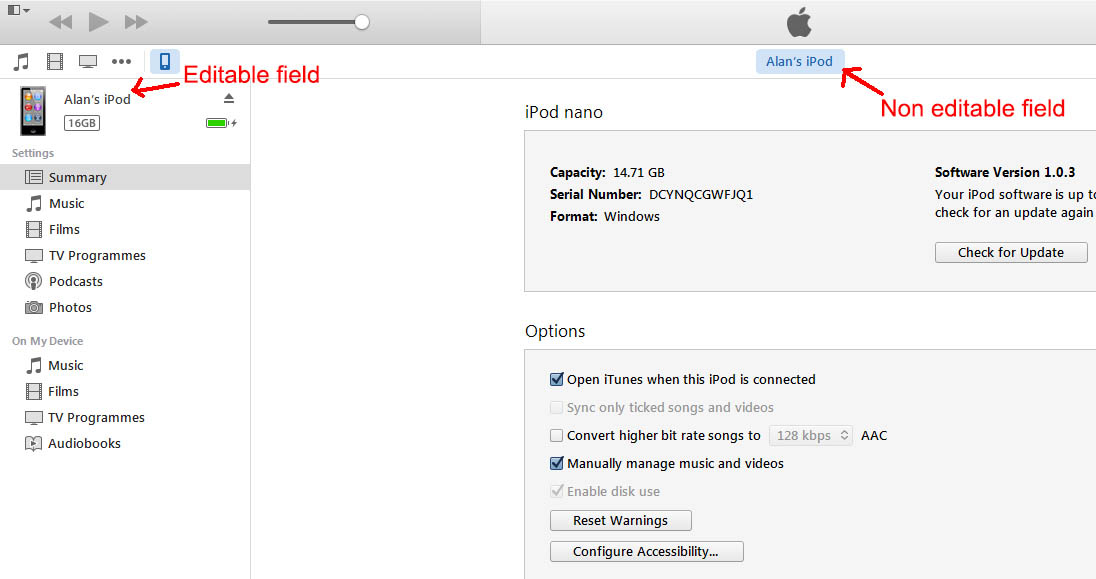
Task: Click the Options section heading
Action: tap(555, 331)
